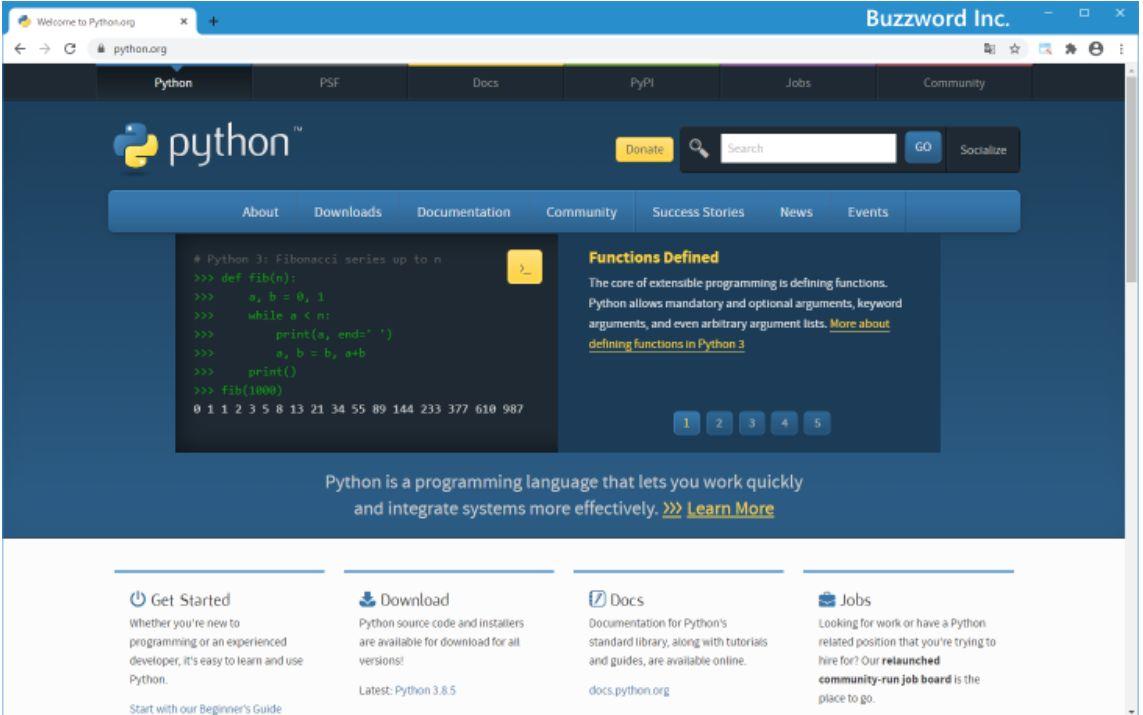
Task: Click the browser back arrow
Action: 20,49
